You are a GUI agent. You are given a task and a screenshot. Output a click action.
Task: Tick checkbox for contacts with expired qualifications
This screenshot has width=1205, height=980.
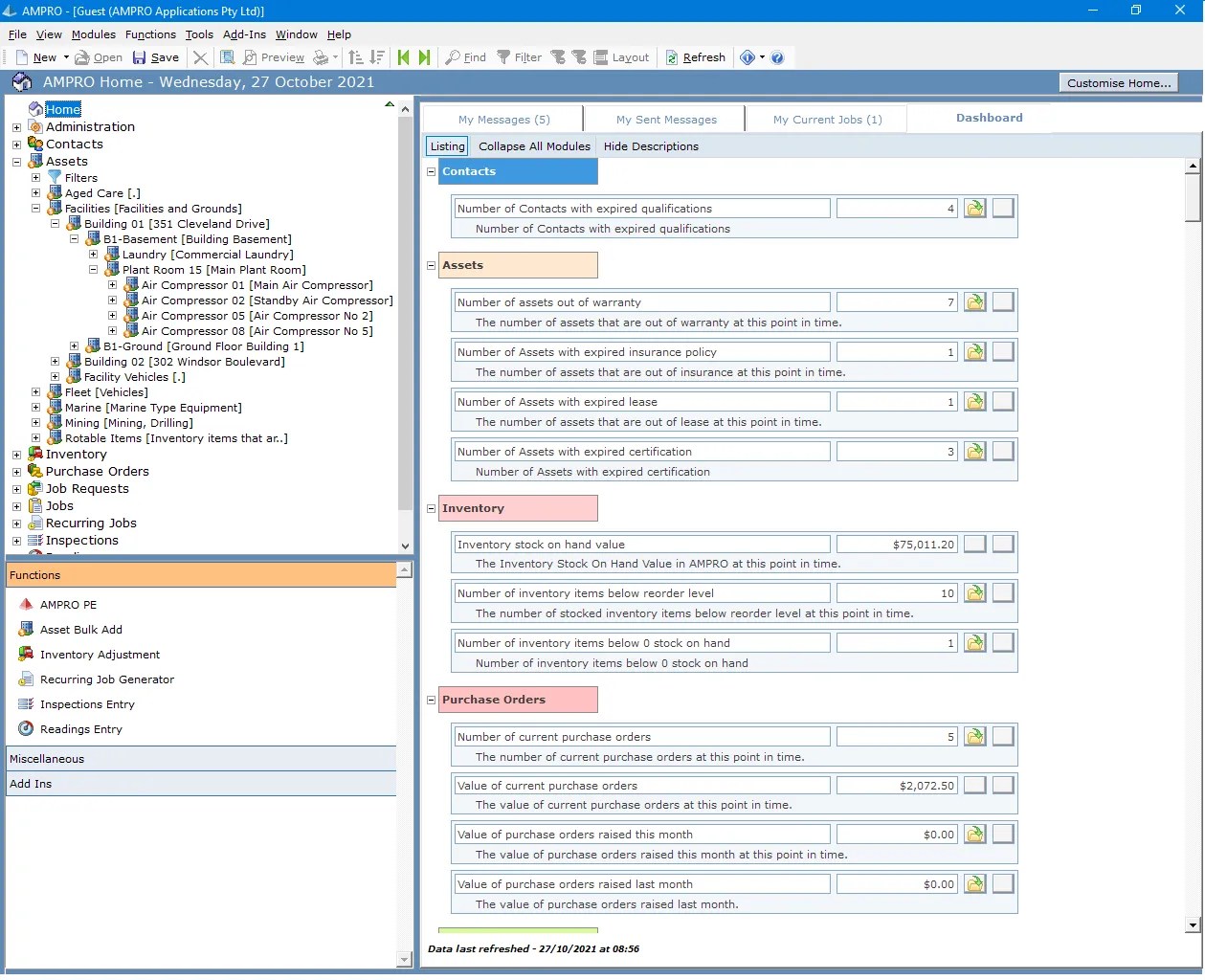pos(1003,208)
